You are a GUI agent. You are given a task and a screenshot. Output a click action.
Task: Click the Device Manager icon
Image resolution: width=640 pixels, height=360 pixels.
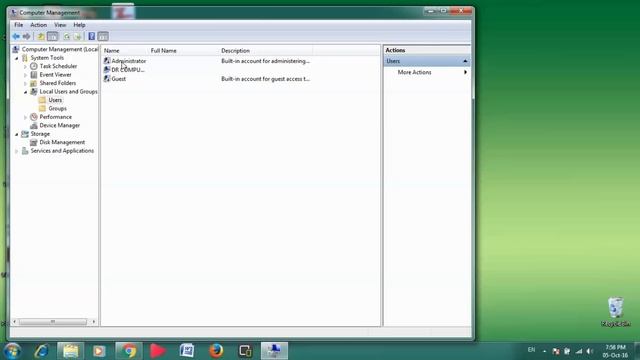(34, 125)
